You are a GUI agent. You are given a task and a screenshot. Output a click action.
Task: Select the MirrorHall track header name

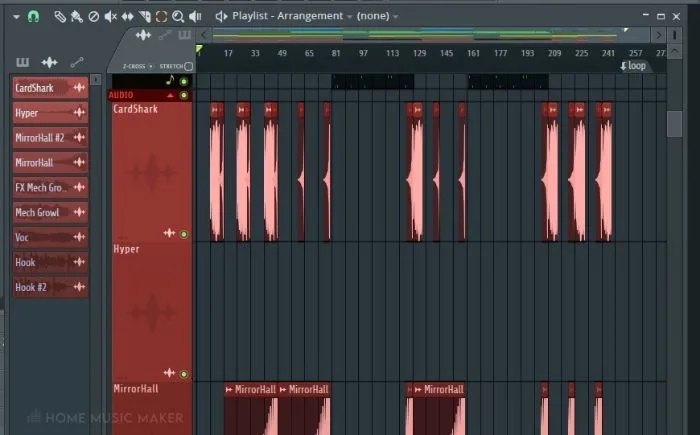[136, 389]
